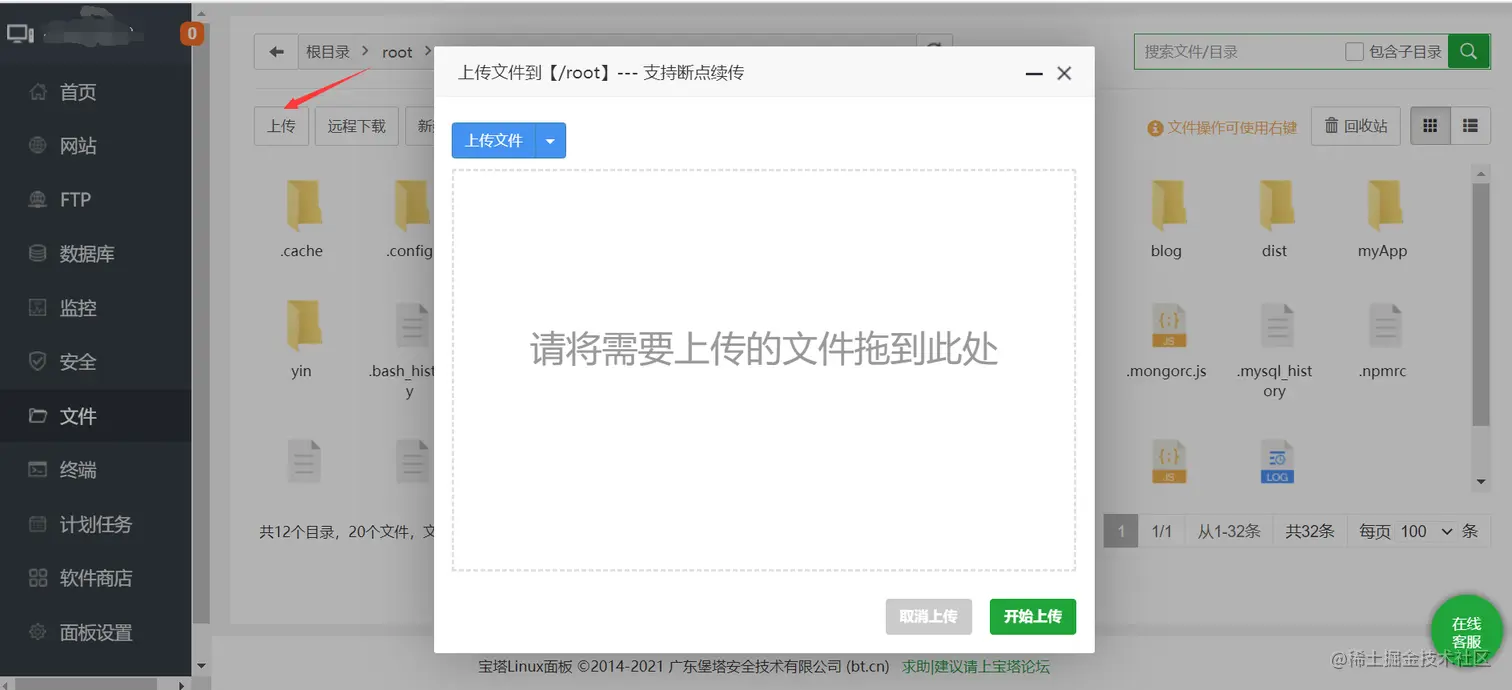
Task: Open the 在线客服 chat button
Action: click(1466, 632)
